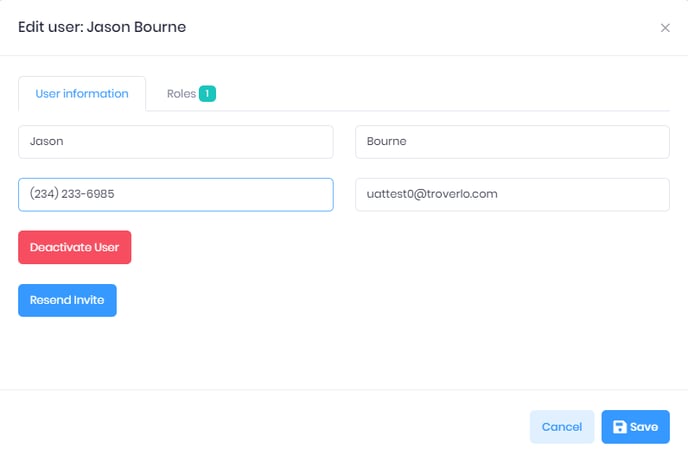Click the green Roles count badge
Viewport: 688px width, 461px height.
click(x=207, y=93)
